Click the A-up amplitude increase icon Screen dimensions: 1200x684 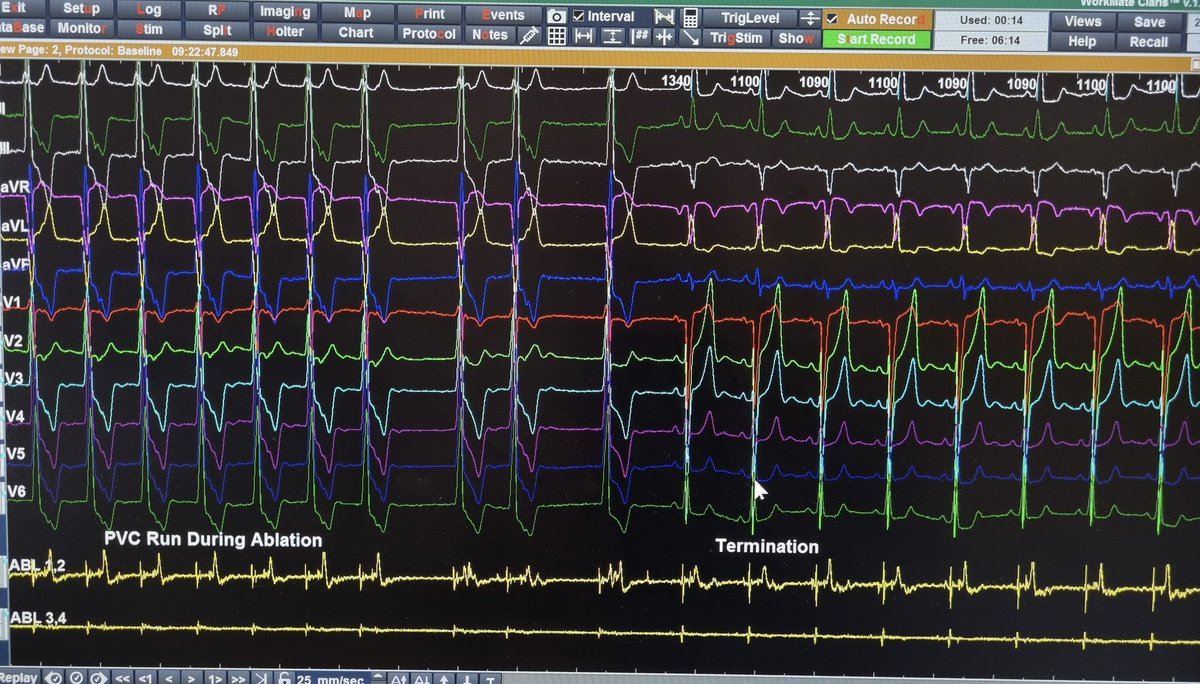coord(398,677)
